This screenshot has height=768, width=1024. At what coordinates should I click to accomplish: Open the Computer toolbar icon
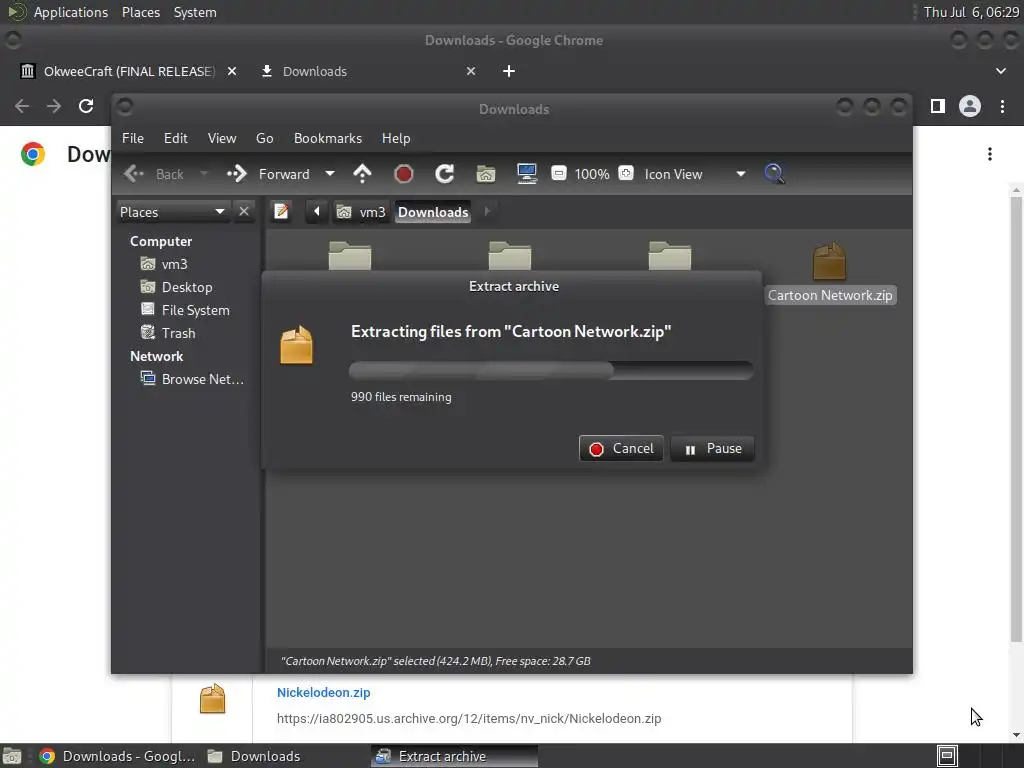pos(526,174)
